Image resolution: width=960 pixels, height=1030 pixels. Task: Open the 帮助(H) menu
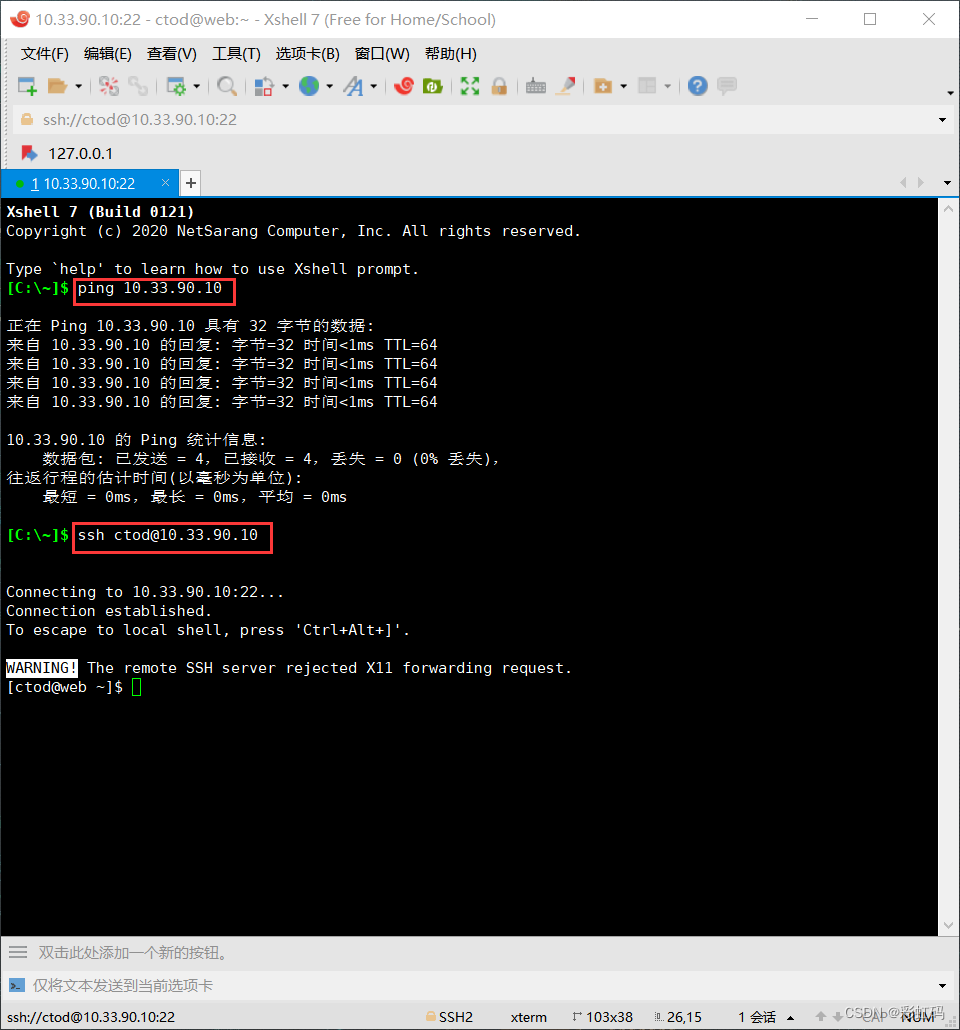[451, 54]
